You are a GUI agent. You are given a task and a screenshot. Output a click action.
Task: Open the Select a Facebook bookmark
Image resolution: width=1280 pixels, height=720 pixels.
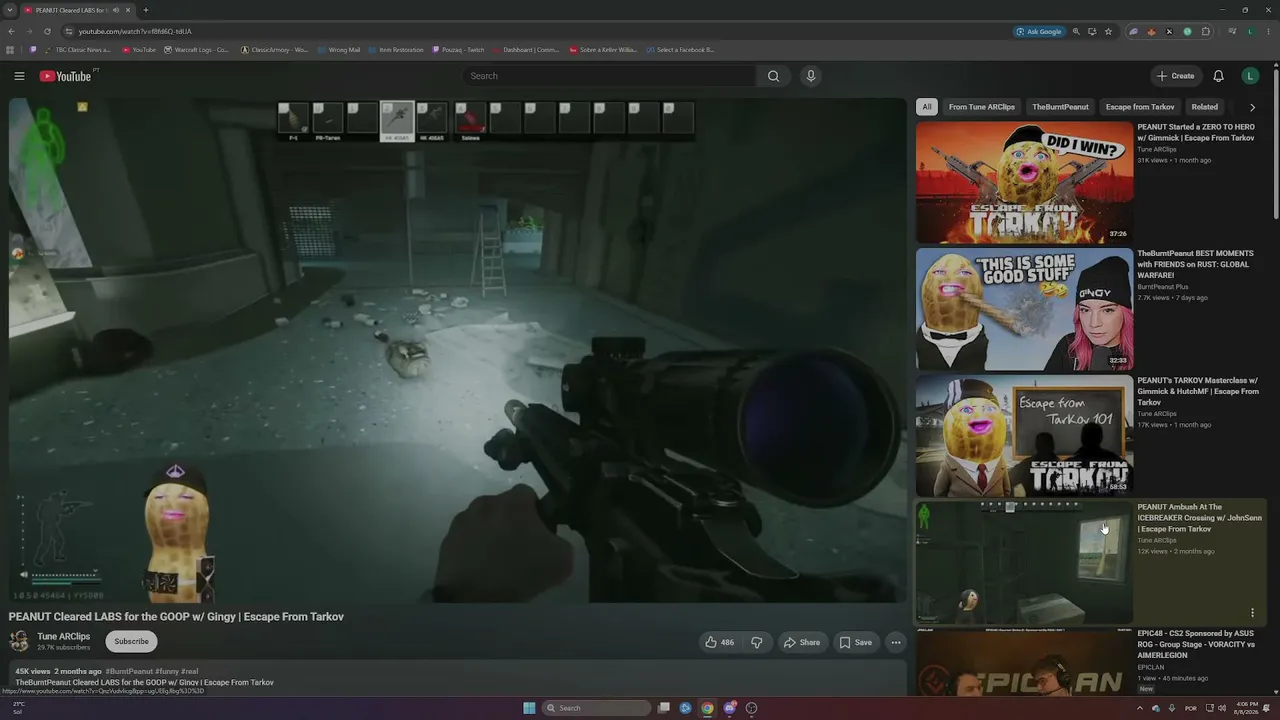click(680, 50)
